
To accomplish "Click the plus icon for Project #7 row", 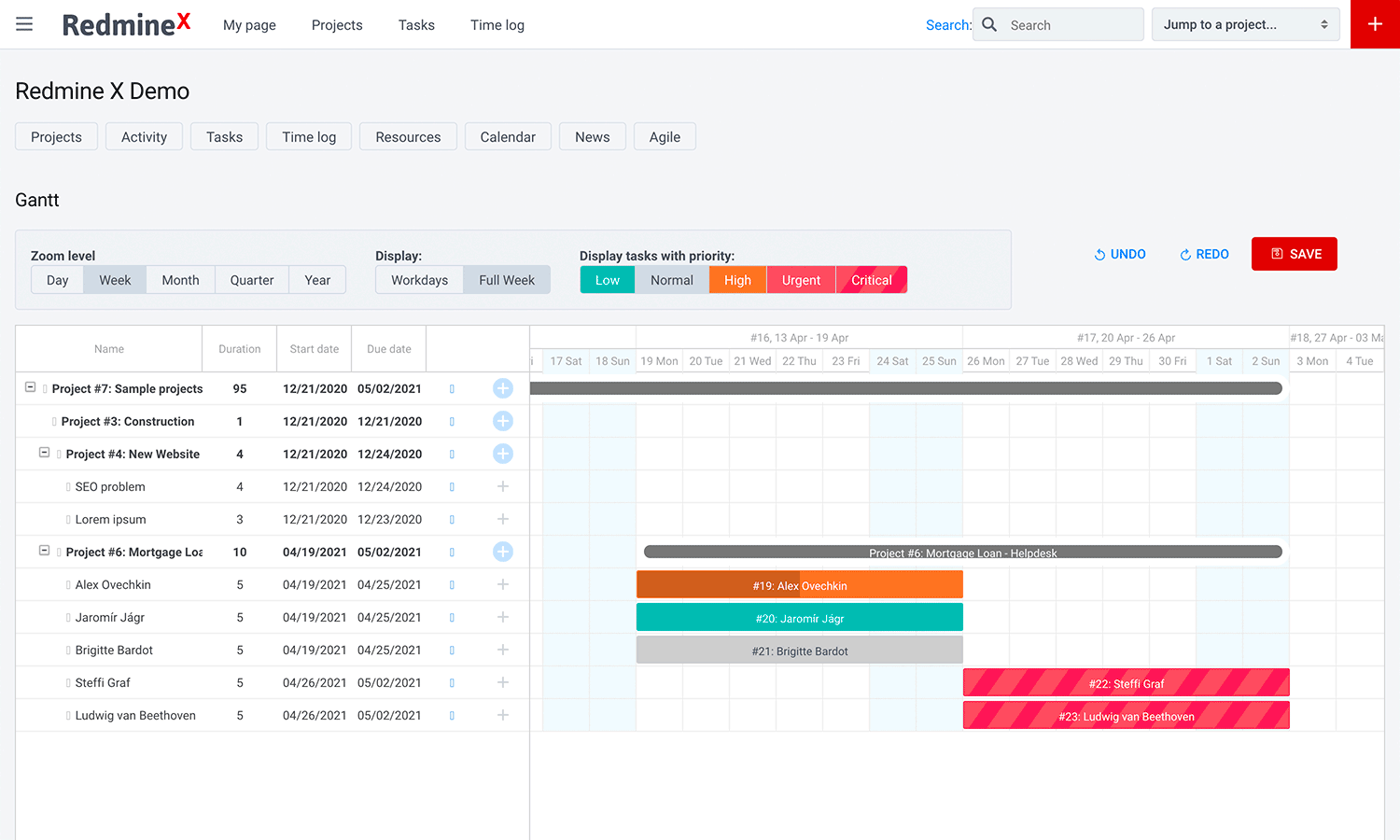I will pos(503,388).
